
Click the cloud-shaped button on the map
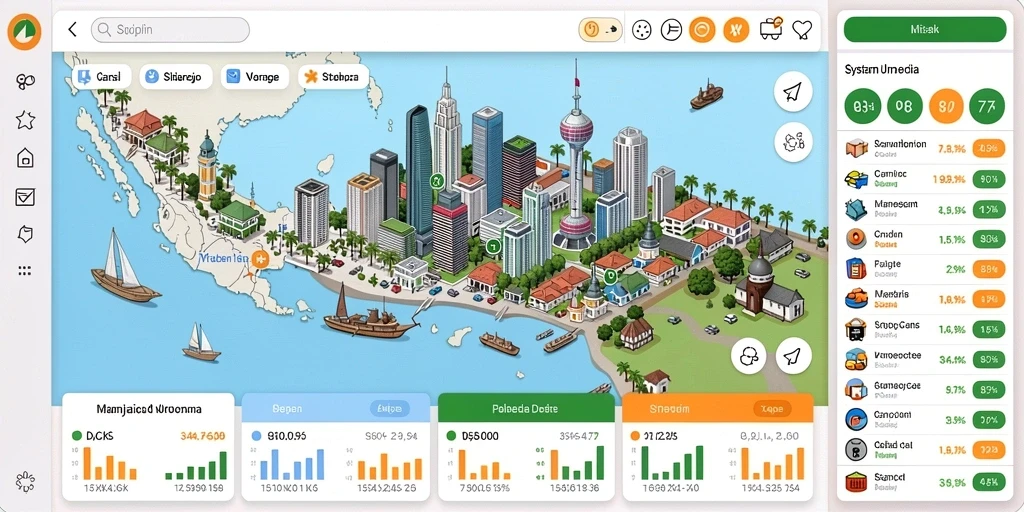click(x=748, y=356)
